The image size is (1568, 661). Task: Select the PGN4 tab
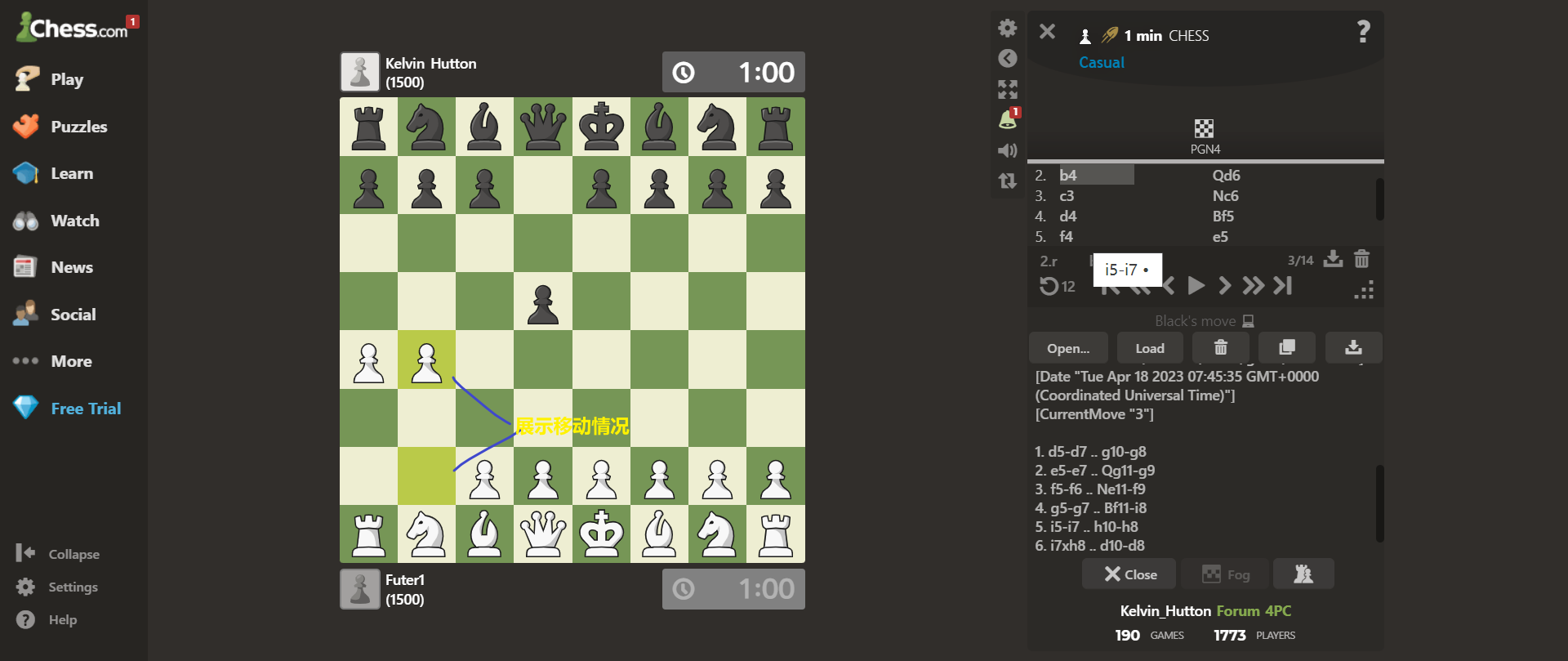click(1205, 137)
